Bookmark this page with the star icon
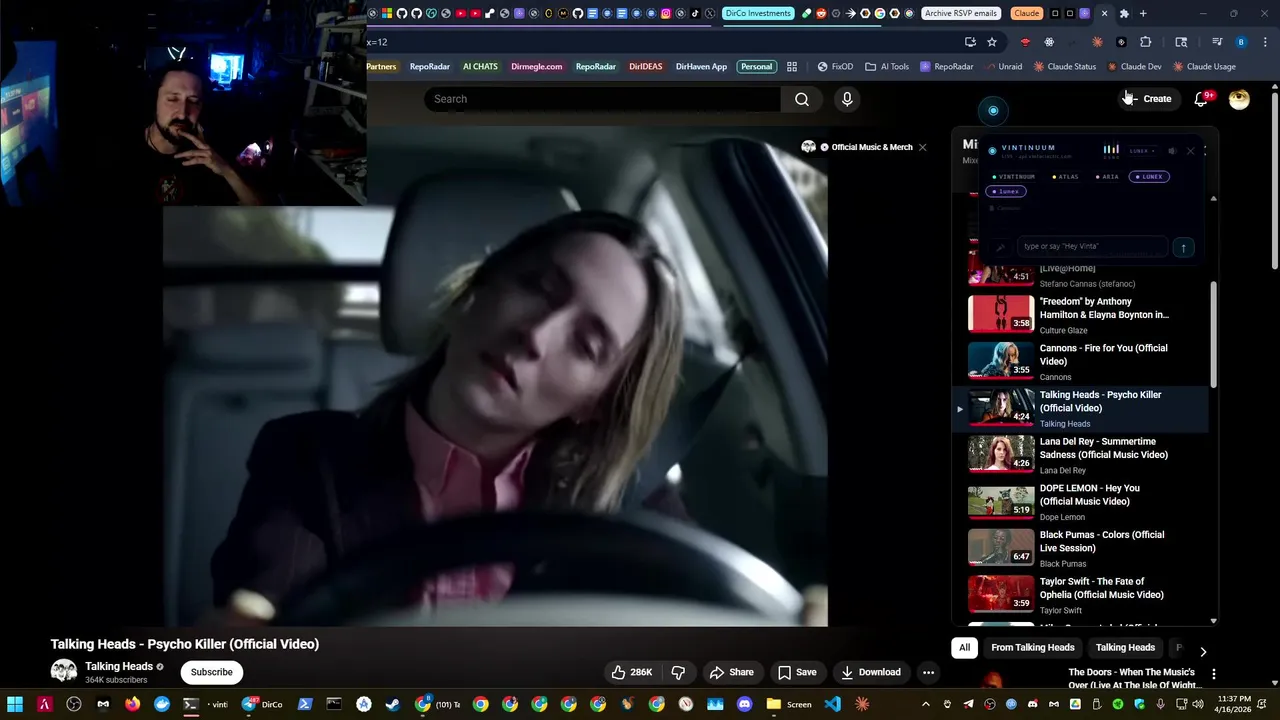The height and width of the screenshot is (720, 1280). coord(992,42)
